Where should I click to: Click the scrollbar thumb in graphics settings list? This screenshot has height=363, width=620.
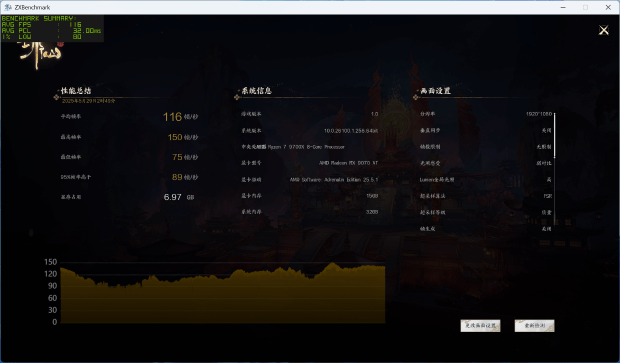click(554, 135)
